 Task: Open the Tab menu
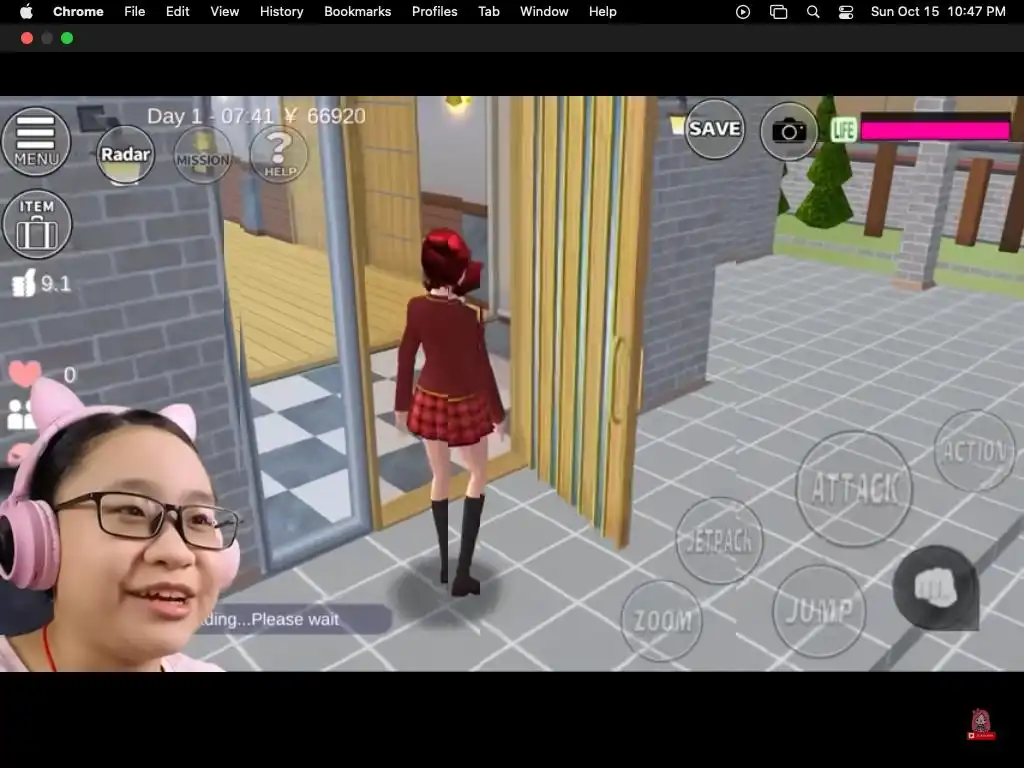click(x=488, y=12)
